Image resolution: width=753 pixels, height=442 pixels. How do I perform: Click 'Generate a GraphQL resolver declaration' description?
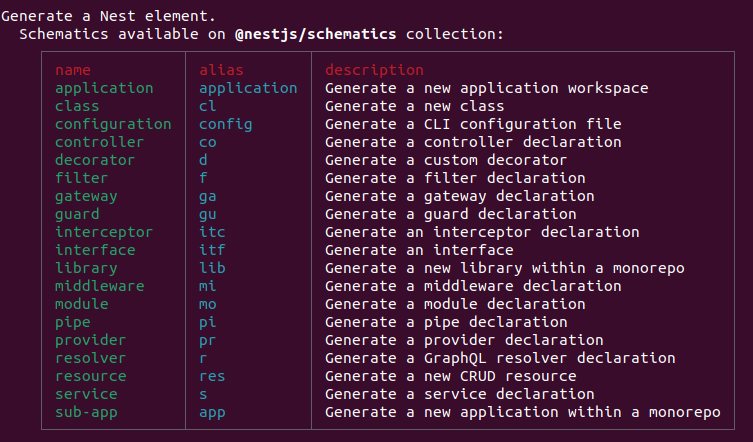pyautogui.click(x=500, y=358)
